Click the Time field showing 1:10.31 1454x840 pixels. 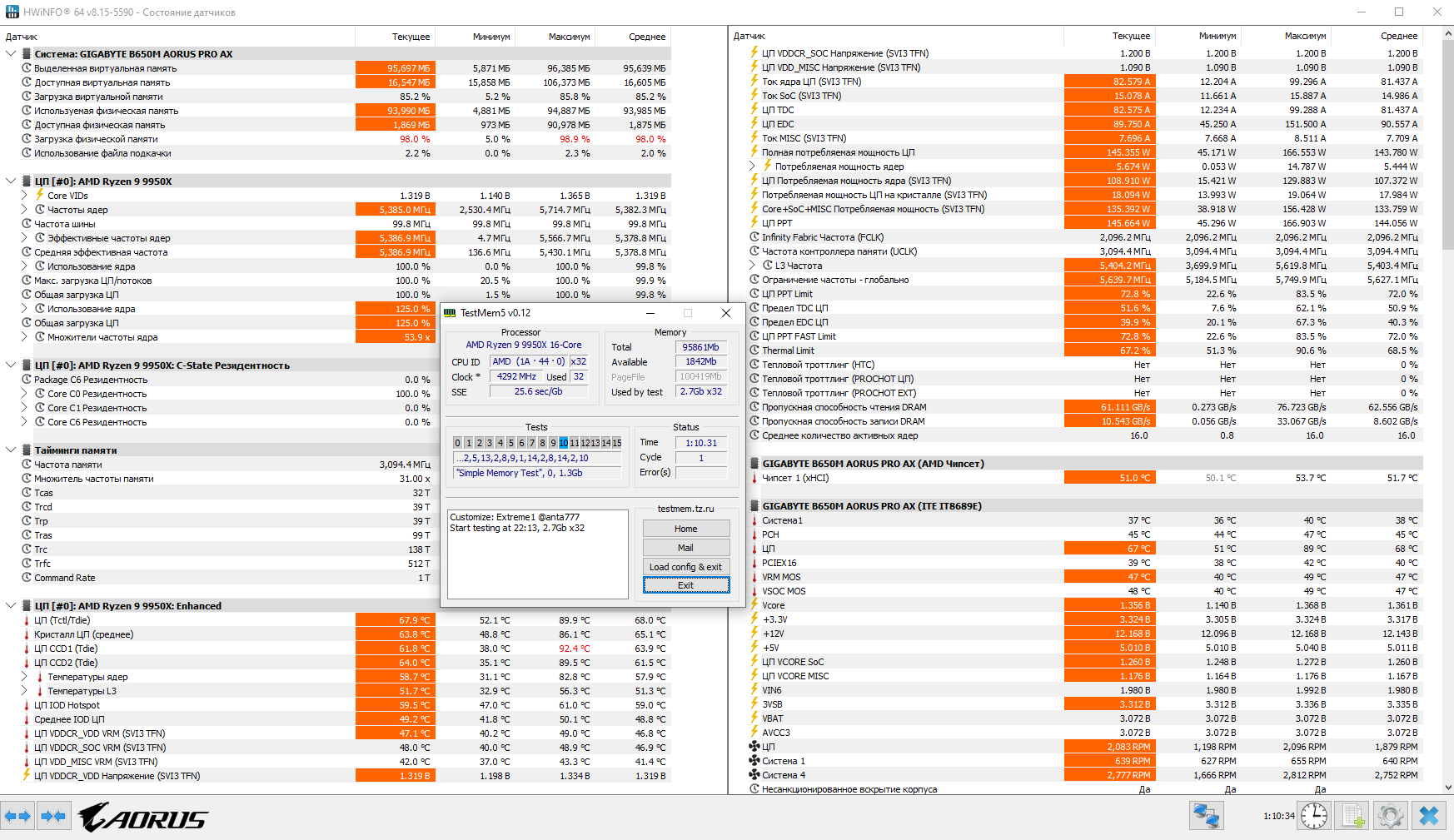click(x=701, y=443)
